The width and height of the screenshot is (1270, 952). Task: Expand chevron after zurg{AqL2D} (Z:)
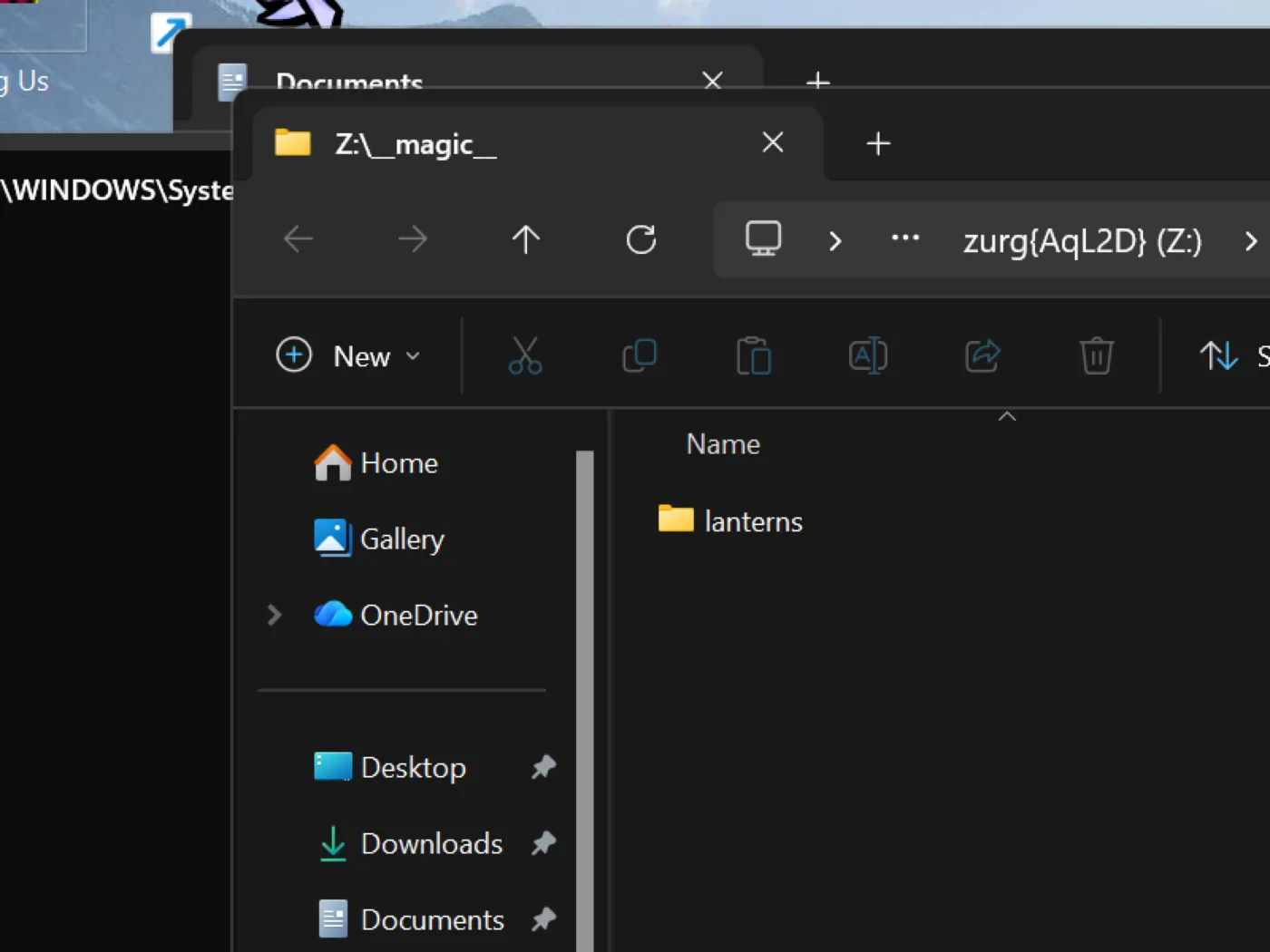1251,241
